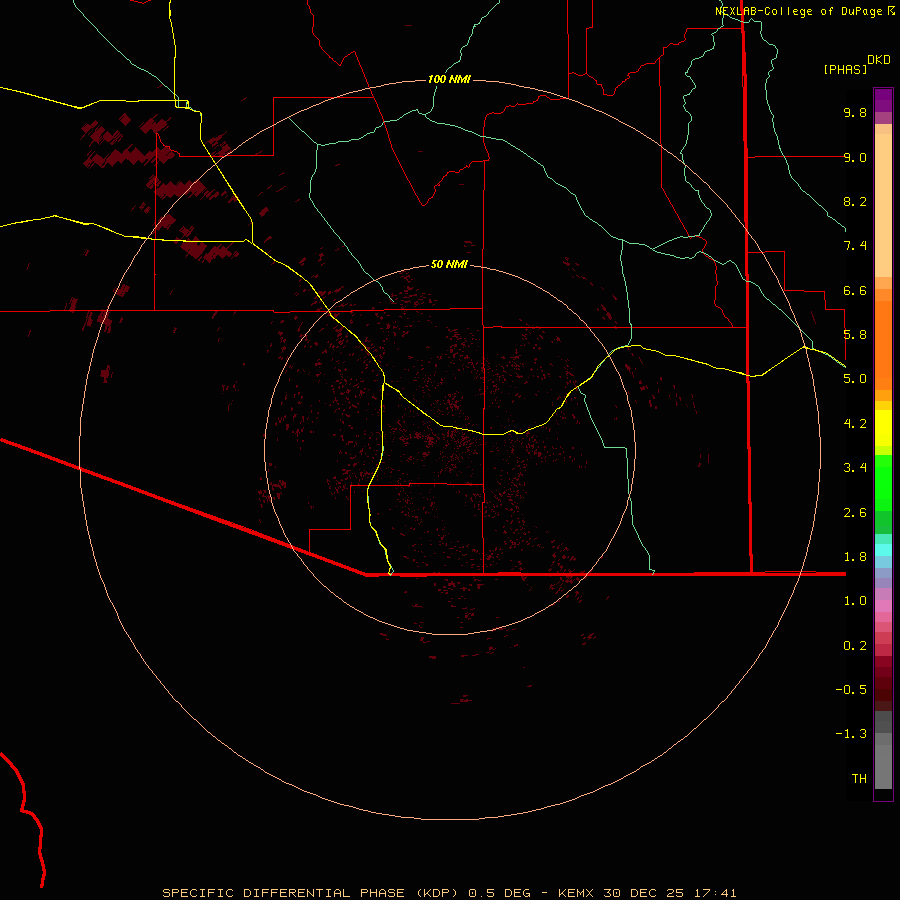This screenshot has height=900, width=900.
Task: Click the -1.3 legend value
Action: (851, 734)
